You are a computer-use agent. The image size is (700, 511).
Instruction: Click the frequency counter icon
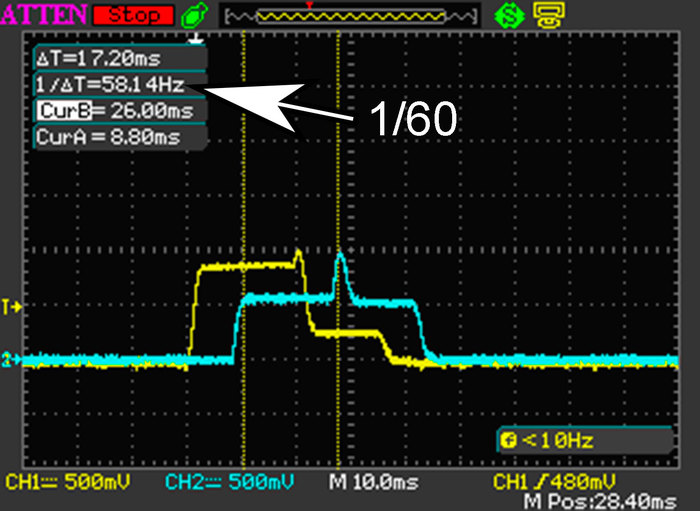tap(508, 440)
